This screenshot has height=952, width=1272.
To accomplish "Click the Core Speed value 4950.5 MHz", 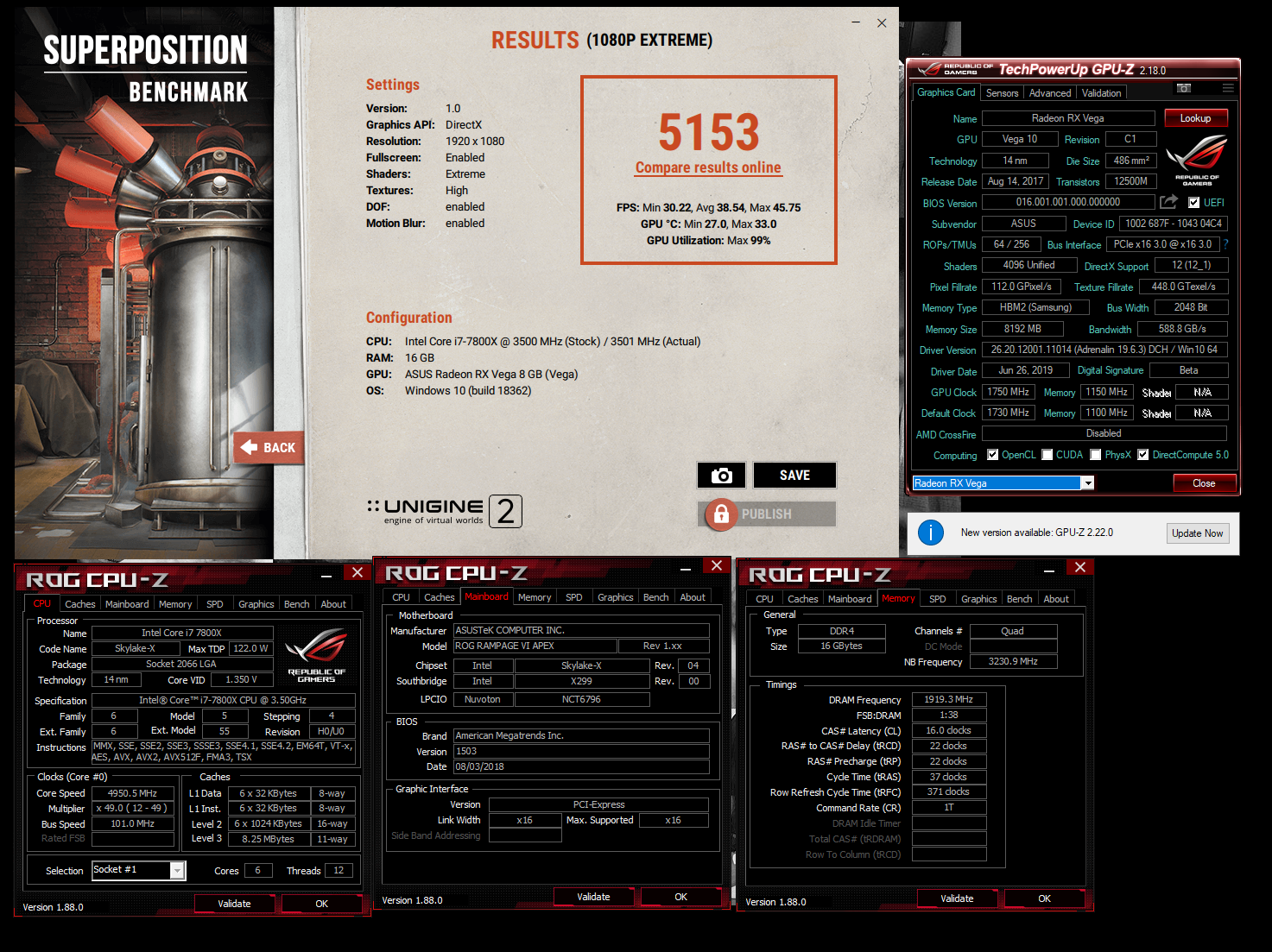I will click(132, 793).
